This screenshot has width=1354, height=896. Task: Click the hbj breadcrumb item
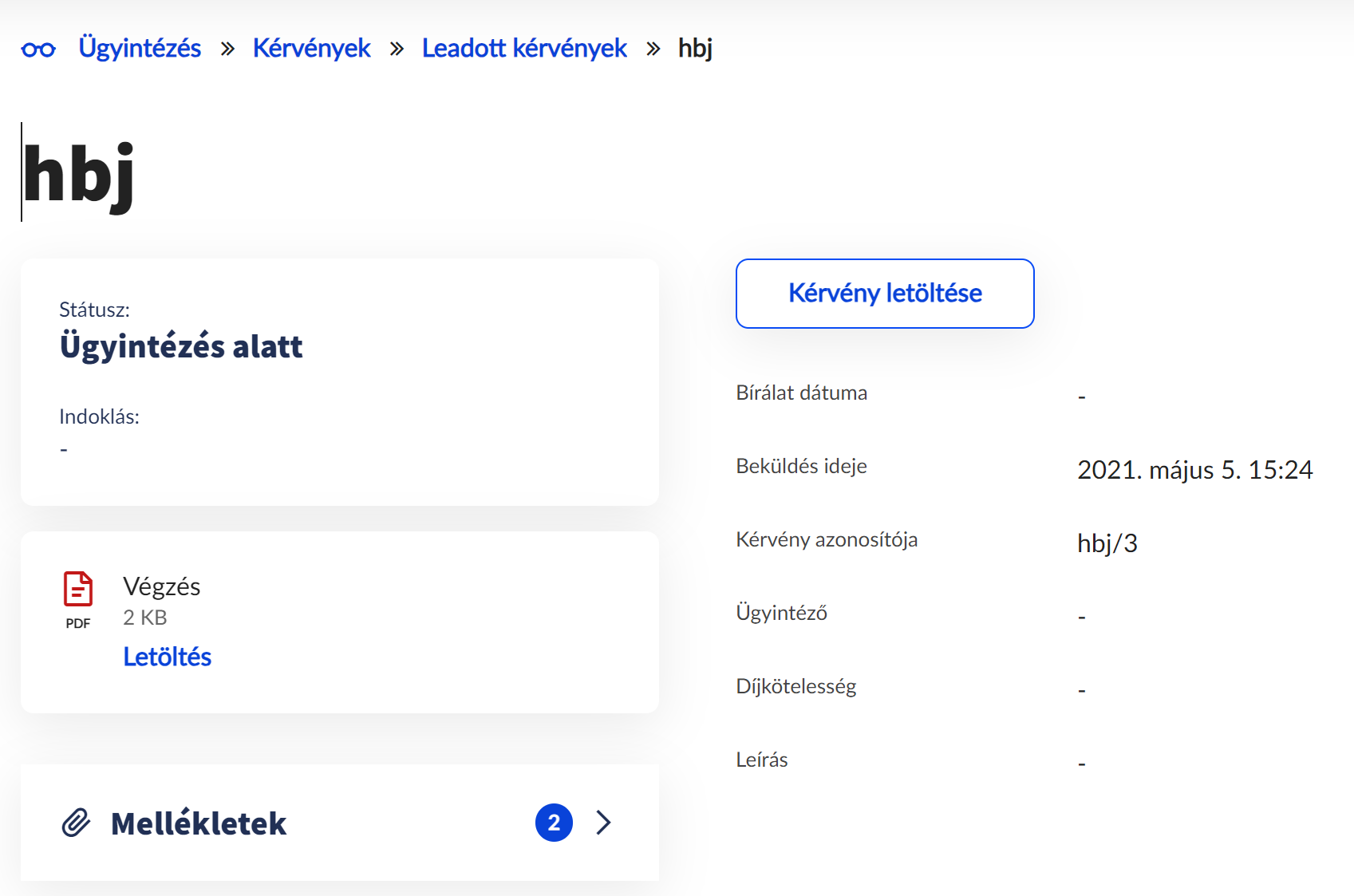694,48
